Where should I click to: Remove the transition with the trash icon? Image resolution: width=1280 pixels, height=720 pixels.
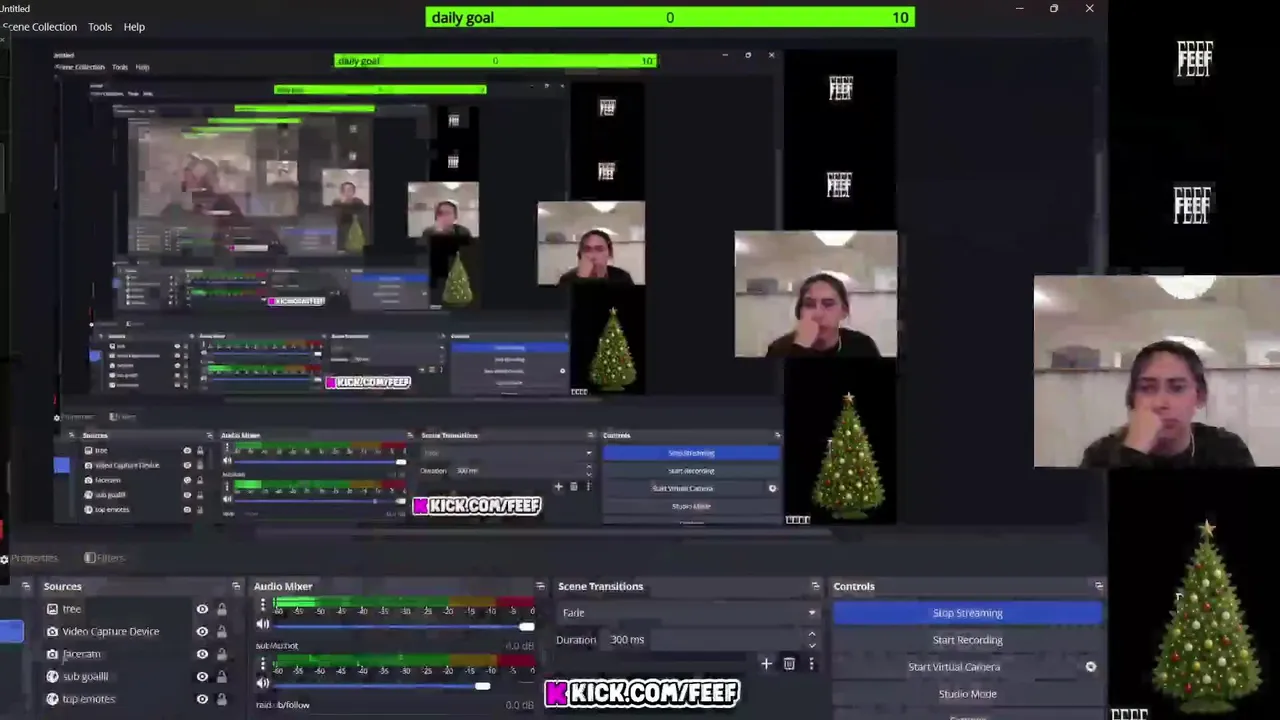coord(789,664)
